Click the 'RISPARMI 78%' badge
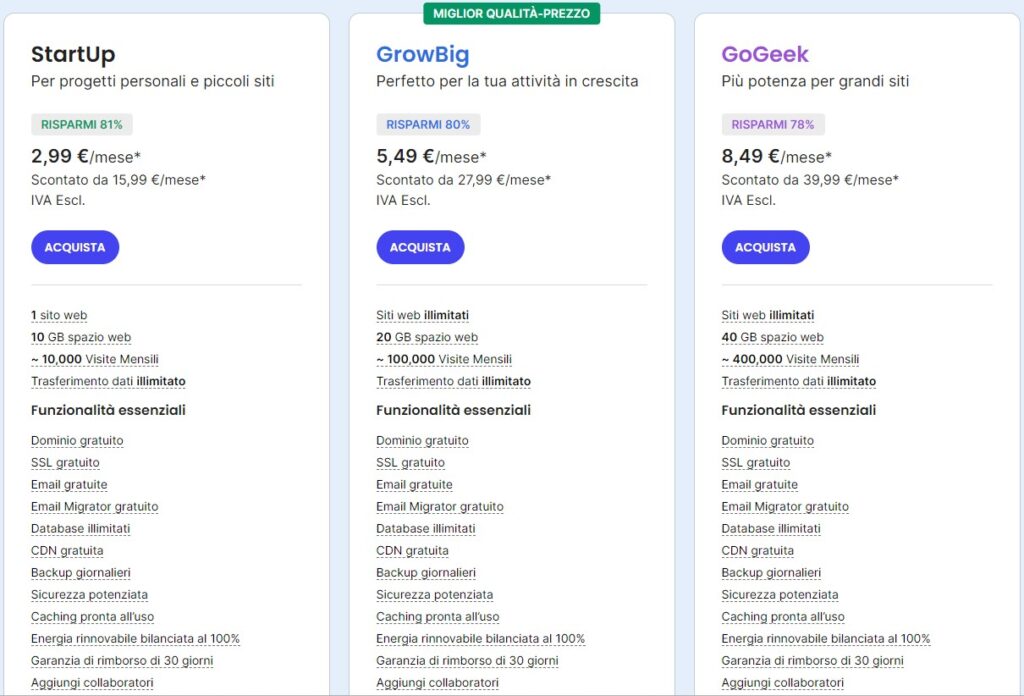 coord(773,125)
